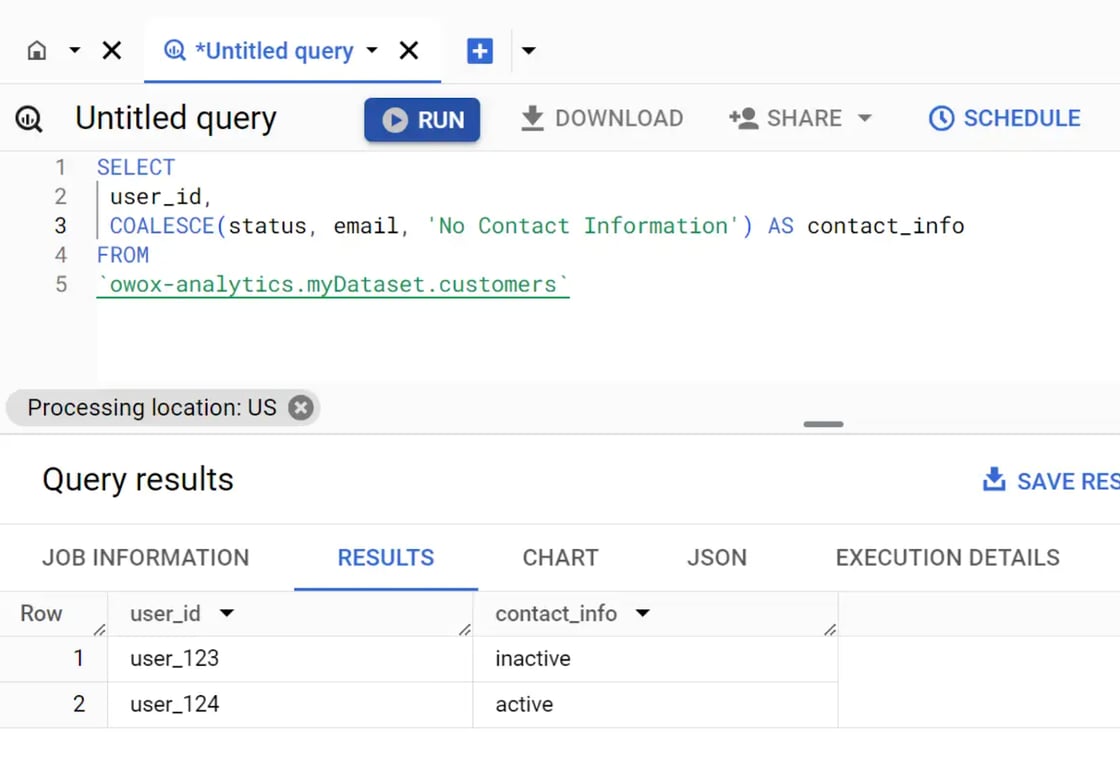This screenshot has width=1120, height=768.
Task: Click the COALESCE function on line 3
Action: 161,226
